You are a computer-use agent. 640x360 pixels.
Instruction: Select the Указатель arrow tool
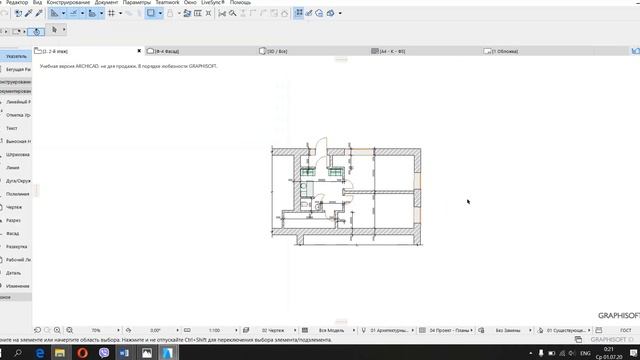coord(16,56)
